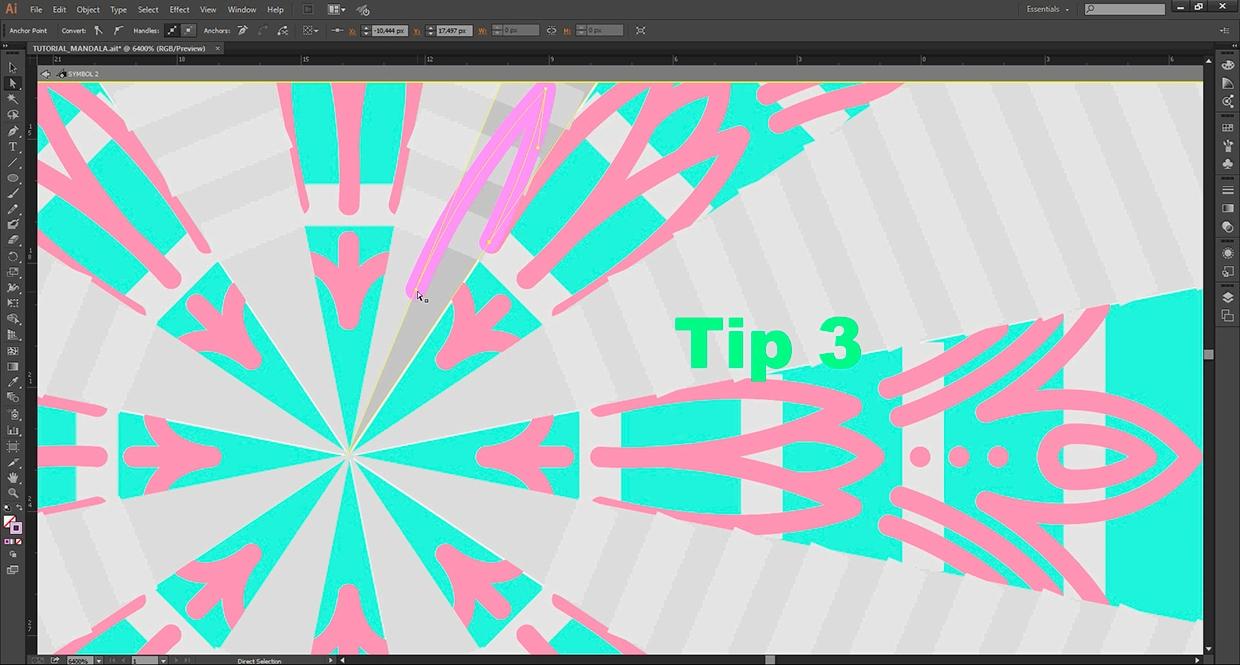This screenshot has width=1240, height=665.
Task: Select the Lasso tool
Action: point(13,115)
